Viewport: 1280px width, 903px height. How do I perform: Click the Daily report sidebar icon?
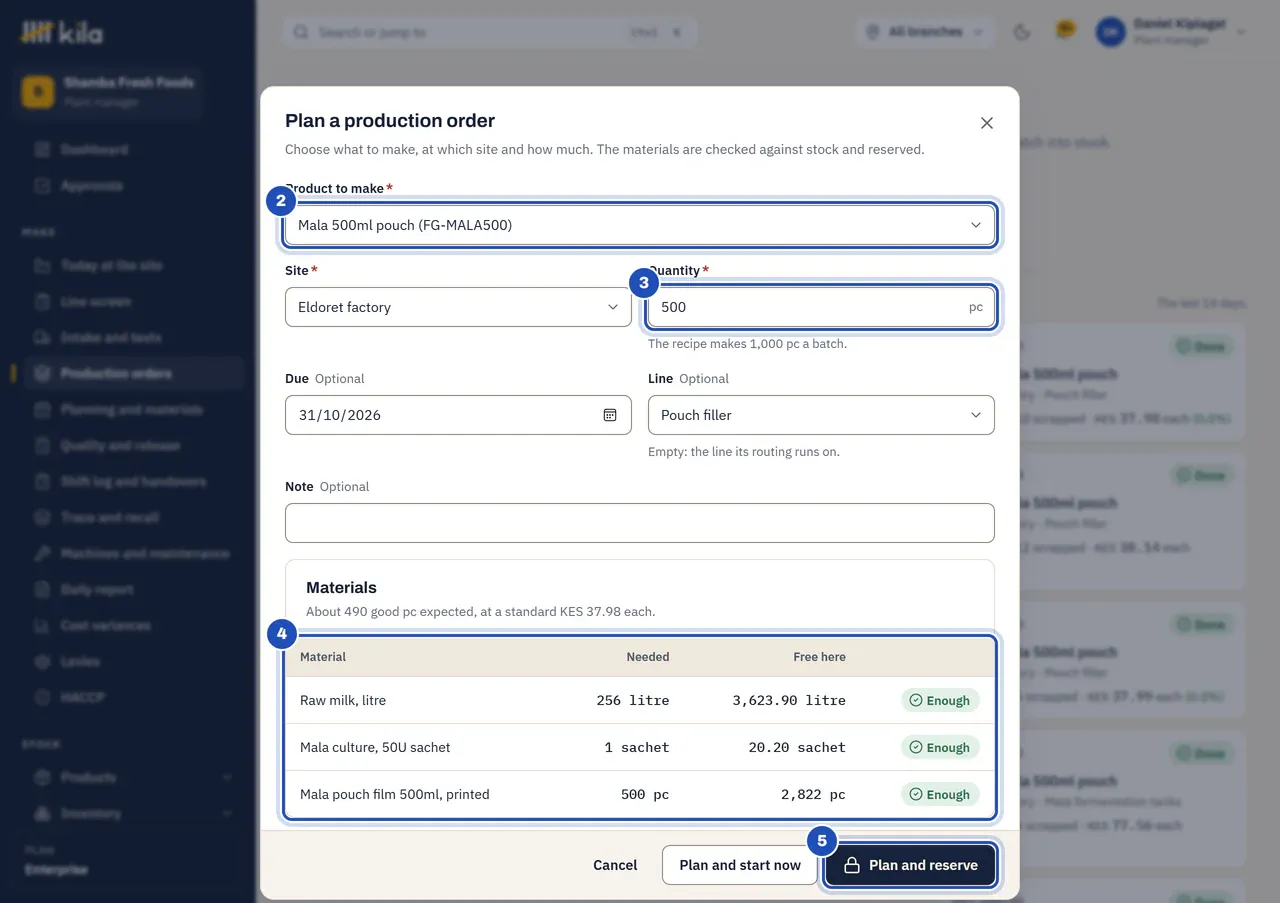point(42,589)
